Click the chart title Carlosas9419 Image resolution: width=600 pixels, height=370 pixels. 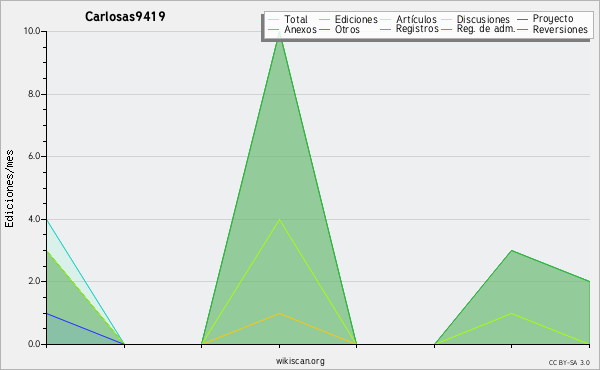point(125,16)
